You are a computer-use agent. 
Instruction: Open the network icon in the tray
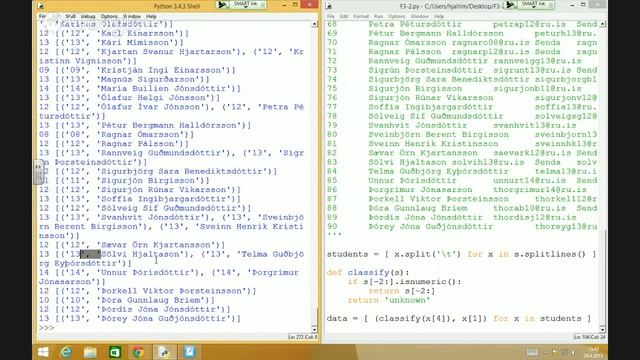[564, 352]
